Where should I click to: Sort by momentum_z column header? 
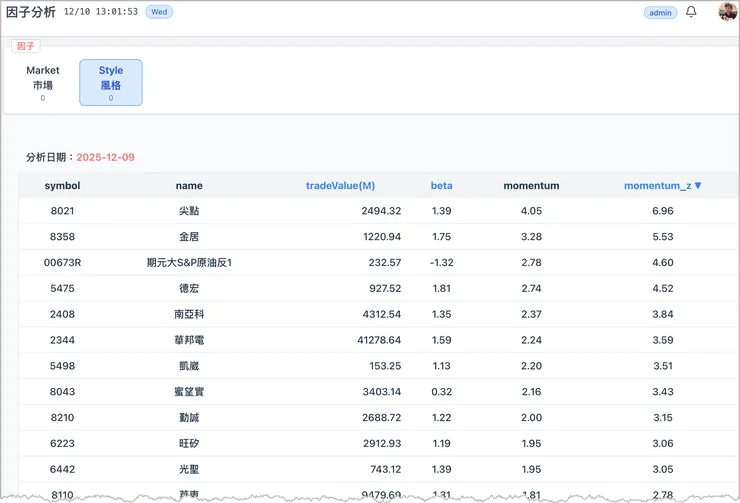tap(657, 185)
